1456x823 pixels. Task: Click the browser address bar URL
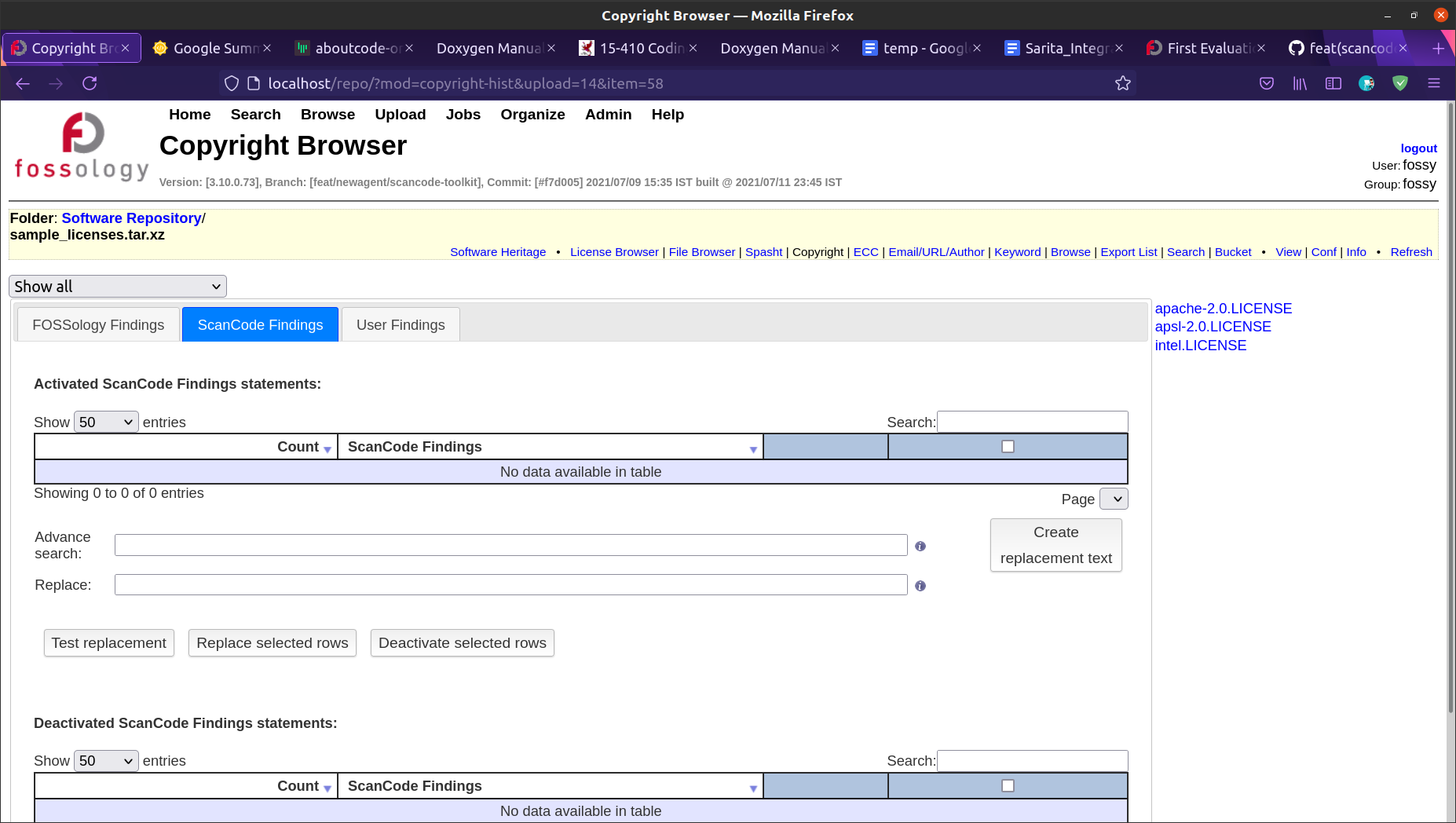point(466,83)
